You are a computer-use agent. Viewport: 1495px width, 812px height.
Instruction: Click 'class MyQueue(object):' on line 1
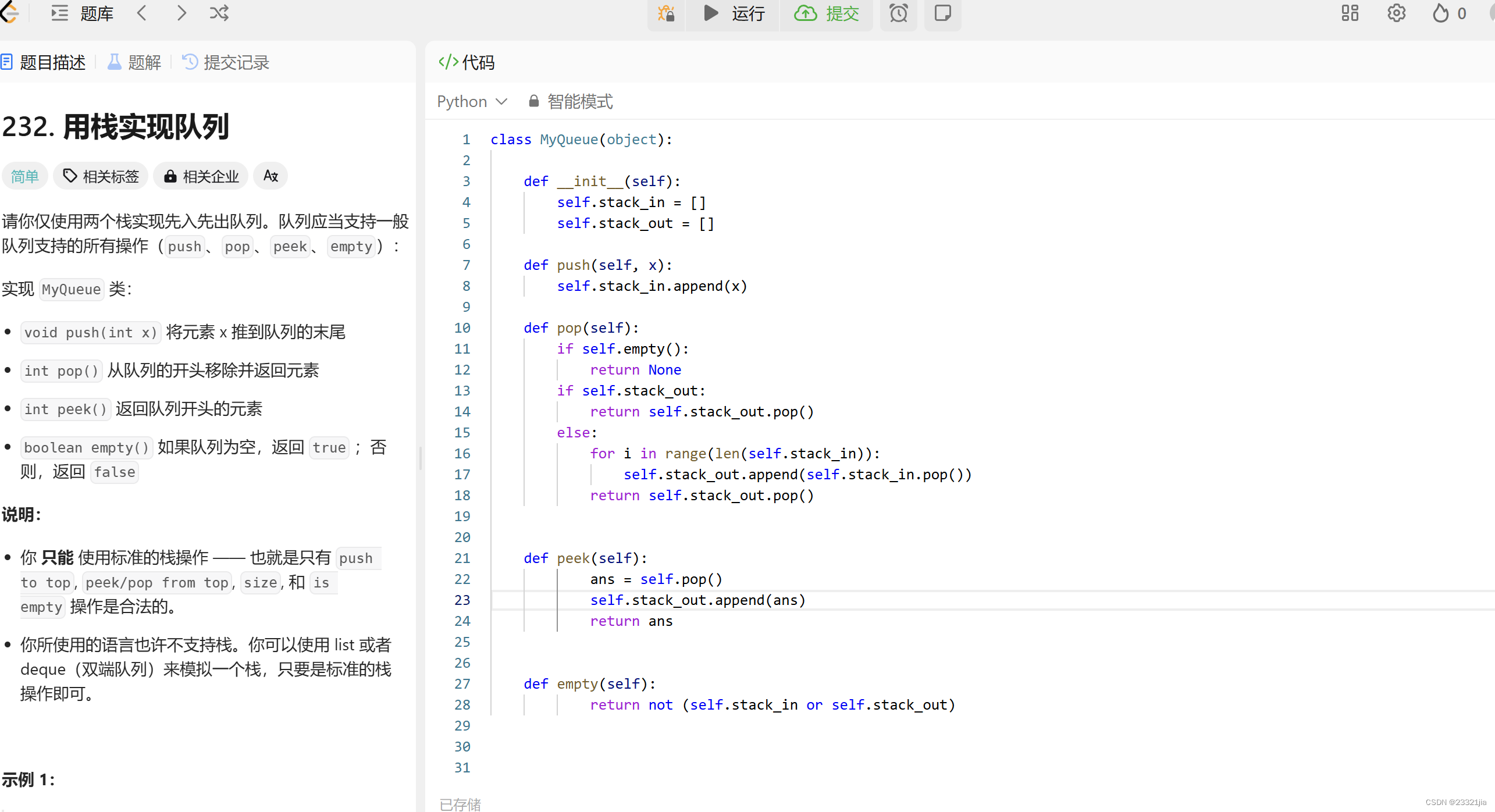[x=581, y=140]
